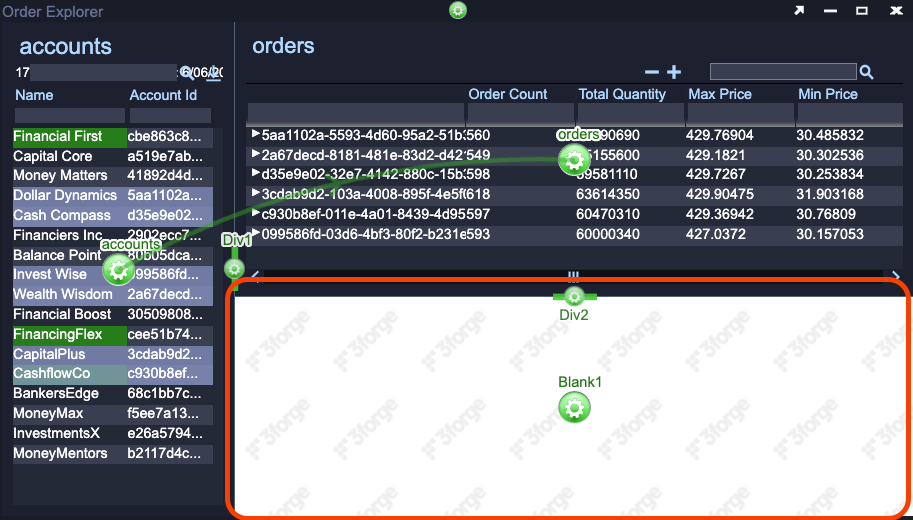The height and width of the screenshot is (520, 913).
Task: Click the Blank1 panel gear icon
Action: pyautogui.click(x=574, y=407)
